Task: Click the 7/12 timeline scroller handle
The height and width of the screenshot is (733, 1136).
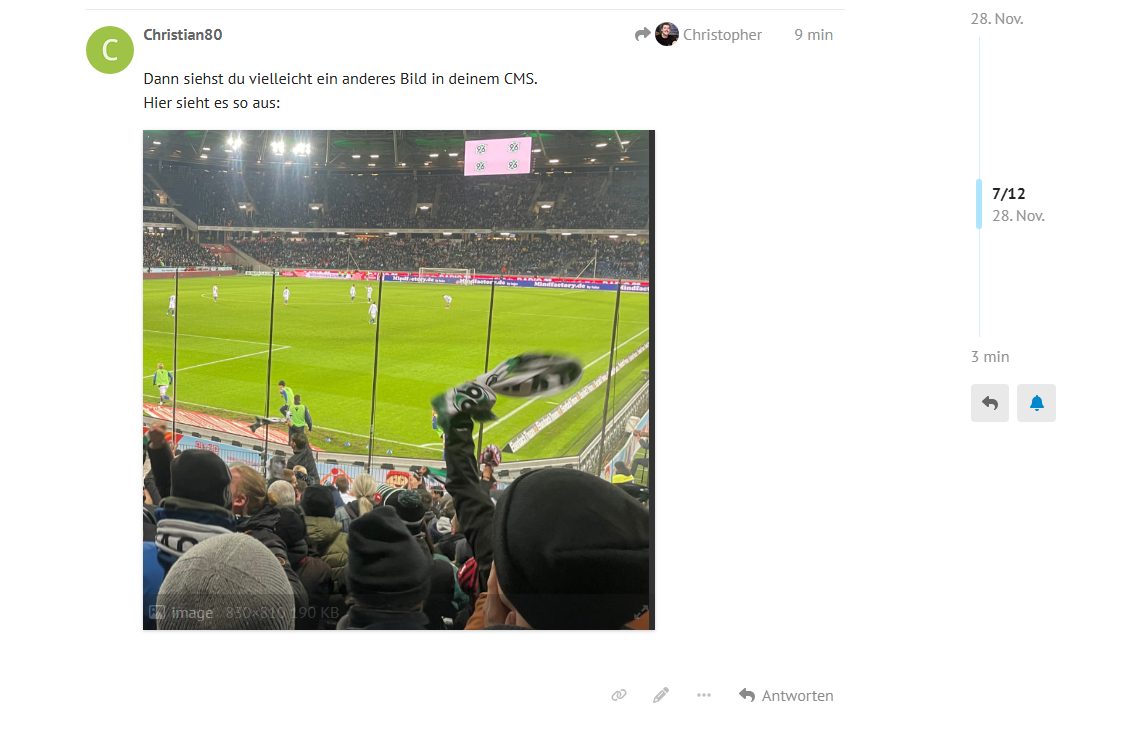Action: tap(980, 204)
